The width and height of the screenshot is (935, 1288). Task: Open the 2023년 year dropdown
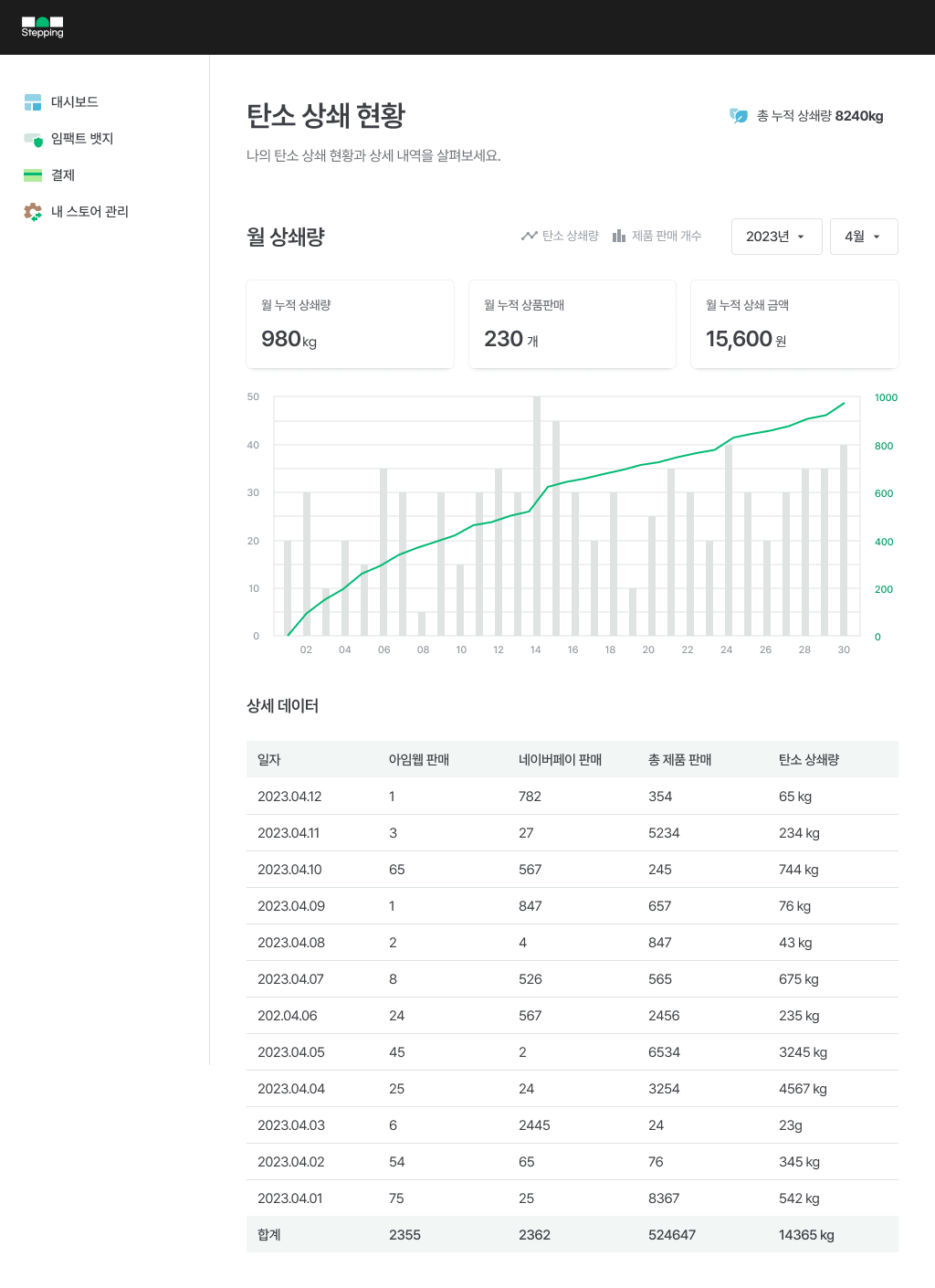[776, 237]
